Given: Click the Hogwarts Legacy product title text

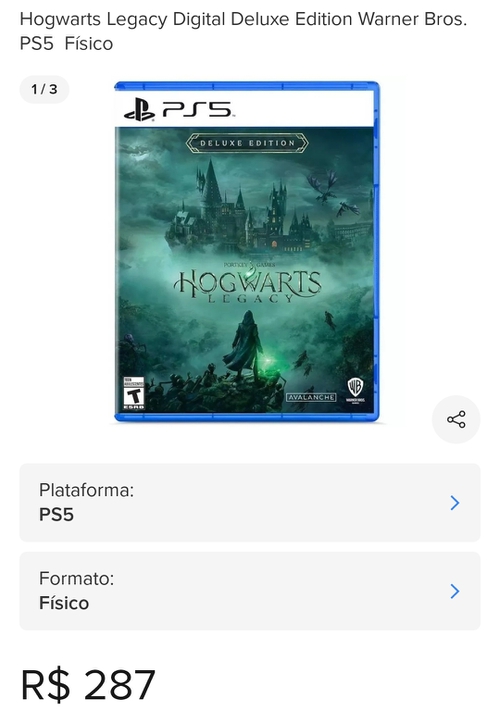Looking at the screenshot, I should pos(243,31).
